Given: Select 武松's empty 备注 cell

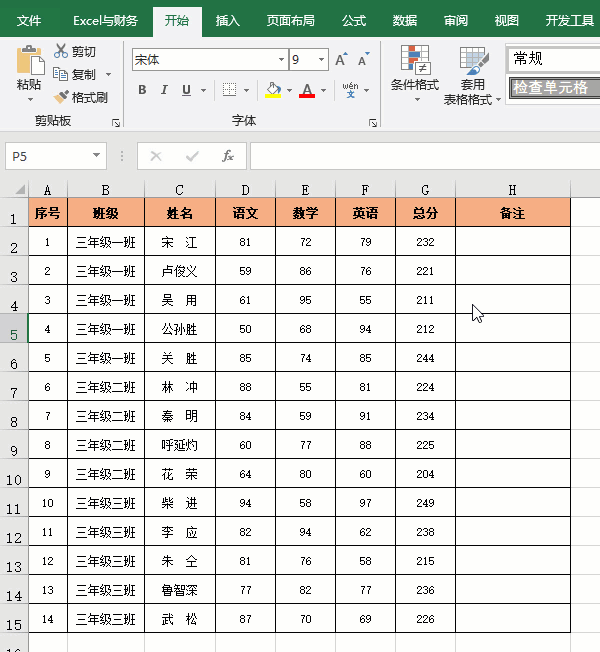Looking at the screenshot, I should [x=513, y=618].
